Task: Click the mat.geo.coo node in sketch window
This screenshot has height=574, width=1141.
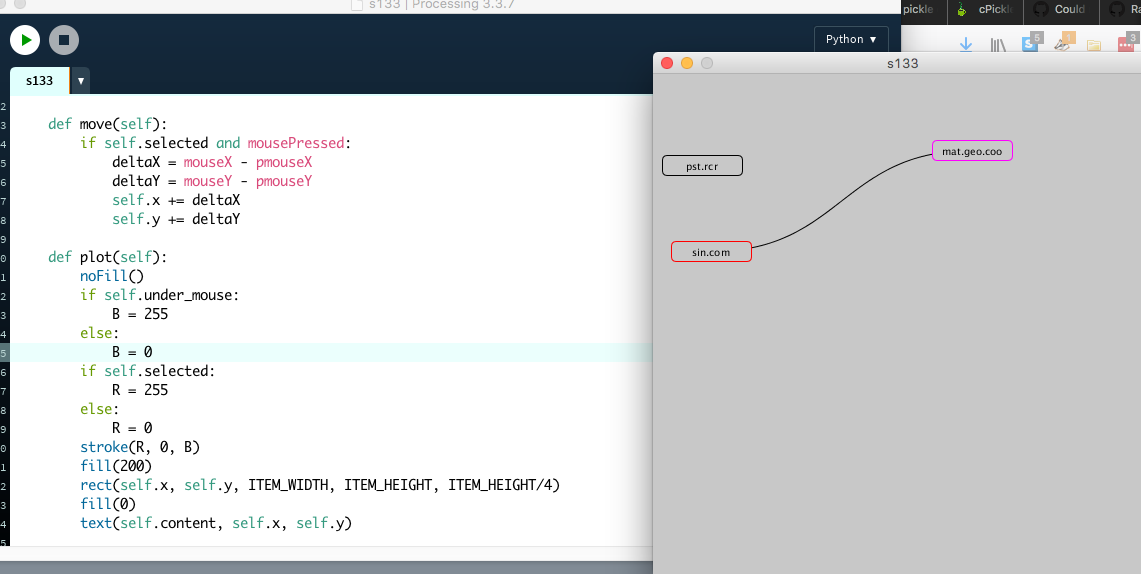Action: tap(972, 151)
